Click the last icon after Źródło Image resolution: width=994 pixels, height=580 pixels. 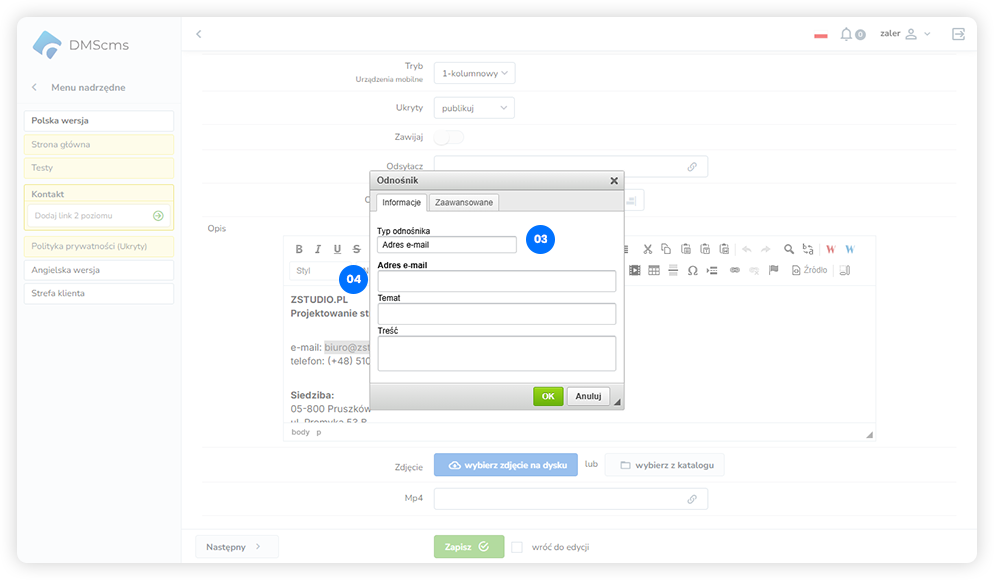(x=844, y=271)
